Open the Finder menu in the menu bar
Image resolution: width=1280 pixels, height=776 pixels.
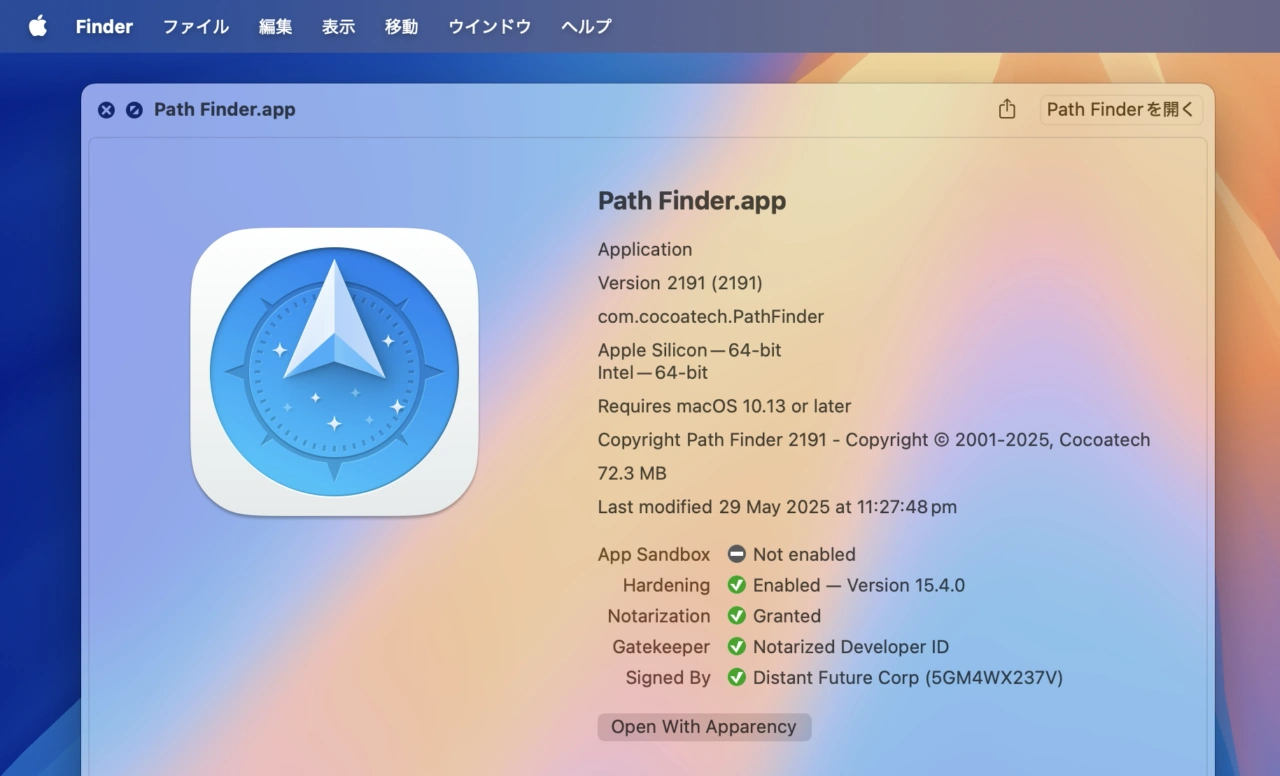(104, 26)
